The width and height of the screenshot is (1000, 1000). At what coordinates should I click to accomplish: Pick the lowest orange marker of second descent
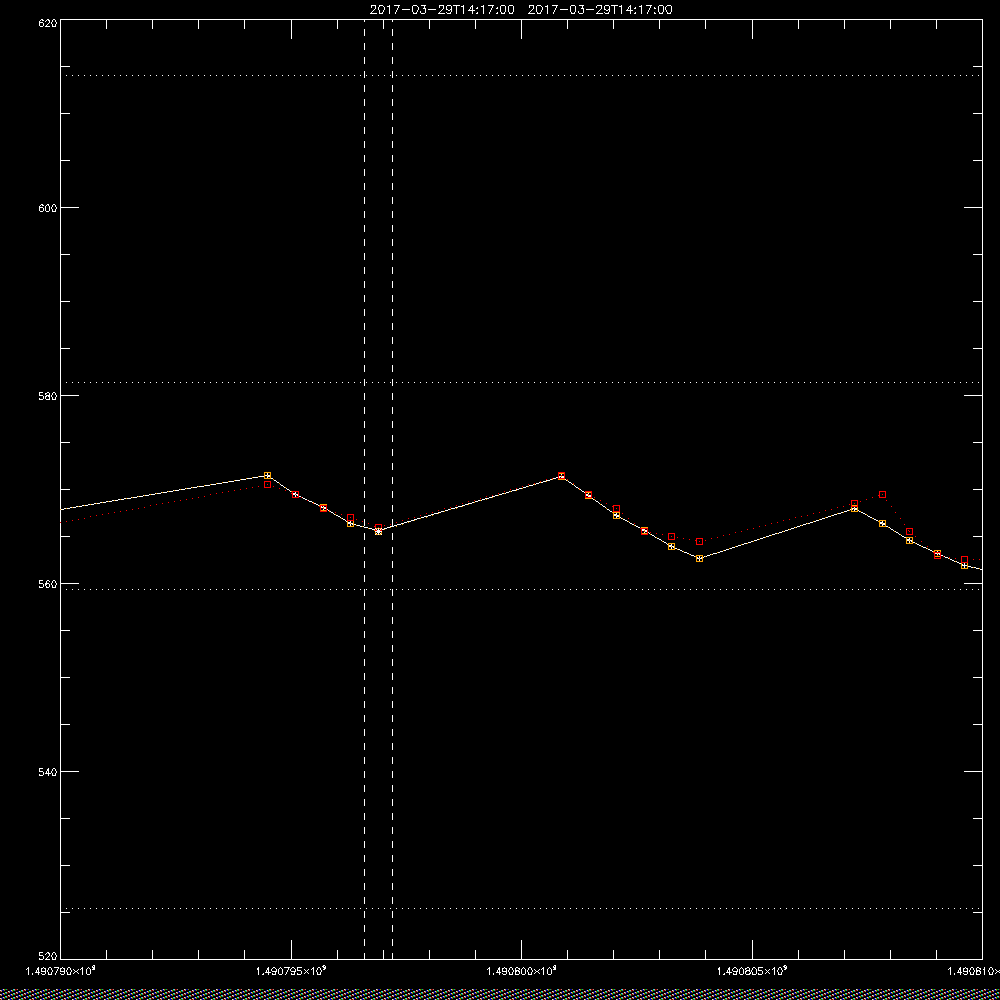[x=700, y=559]
